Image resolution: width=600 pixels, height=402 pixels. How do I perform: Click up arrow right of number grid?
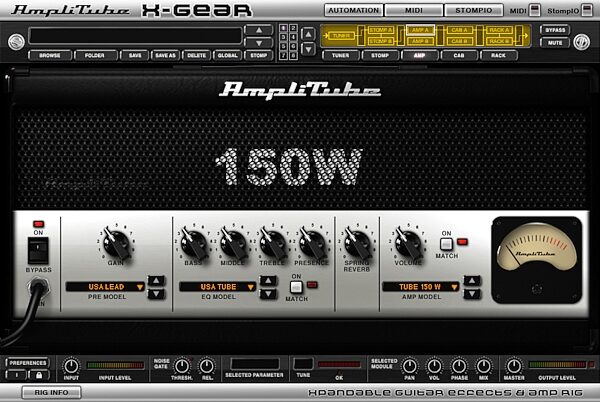click(308, 34)
